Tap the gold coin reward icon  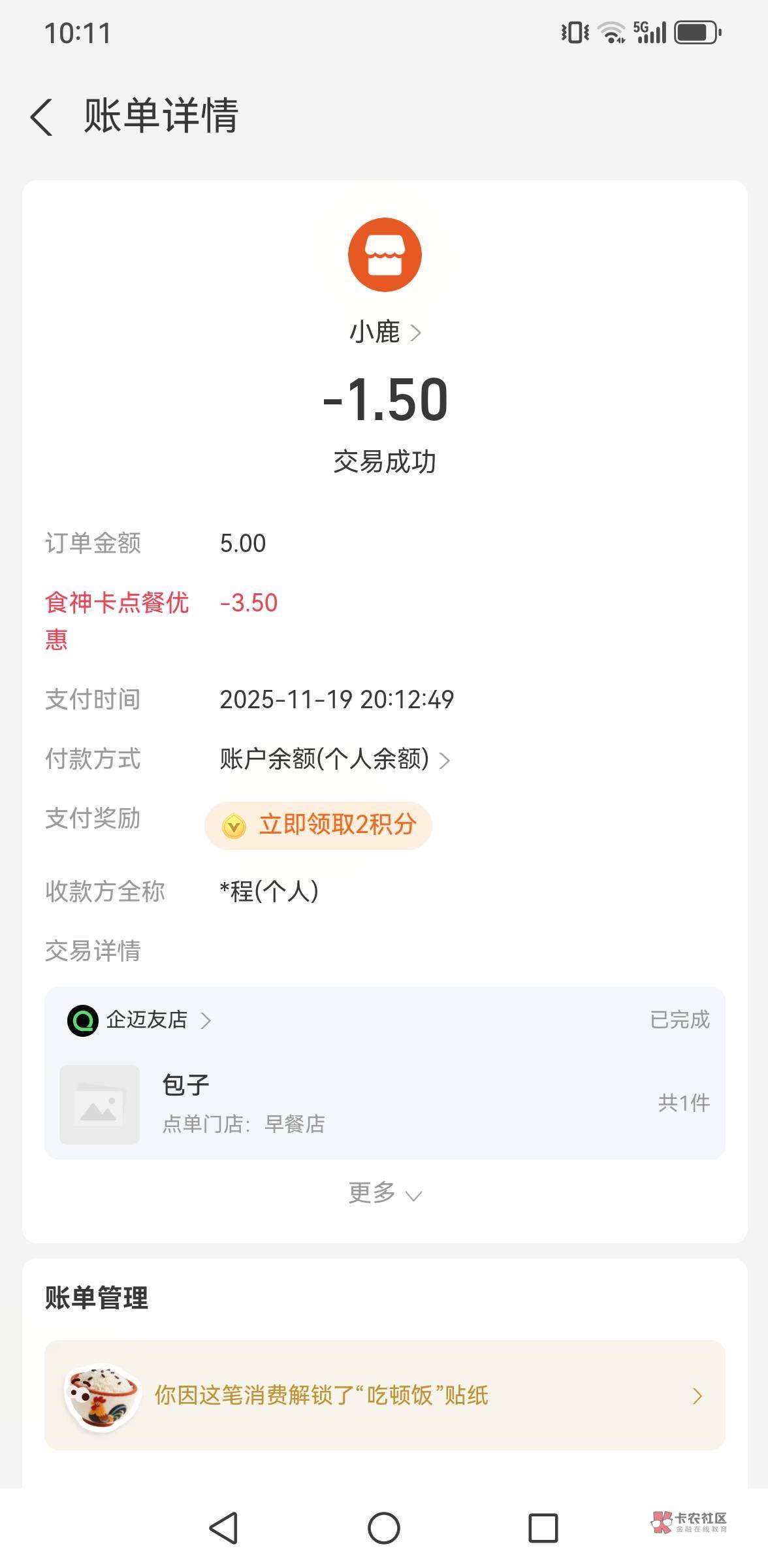(234, 826)
